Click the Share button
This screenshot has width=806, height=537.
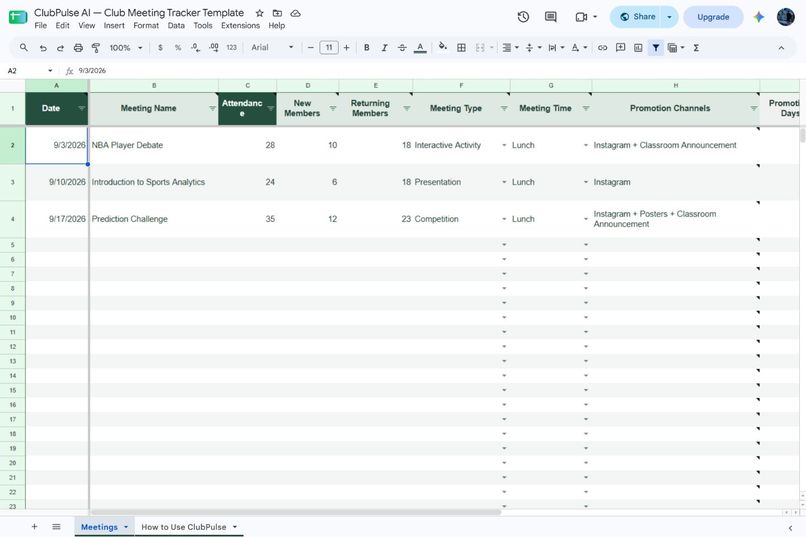tap(636, 17)
